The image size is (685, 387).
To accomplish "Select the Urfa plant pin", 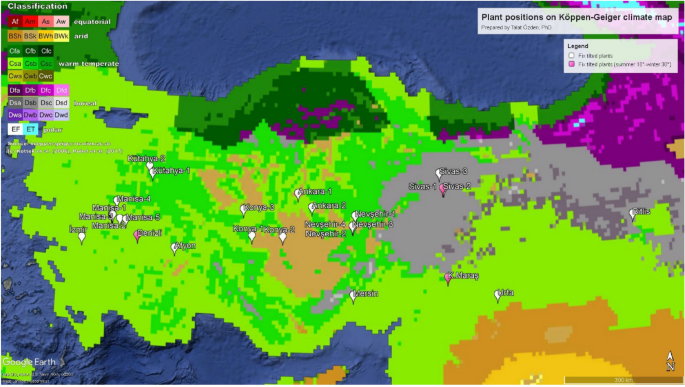I will (498, 296).
